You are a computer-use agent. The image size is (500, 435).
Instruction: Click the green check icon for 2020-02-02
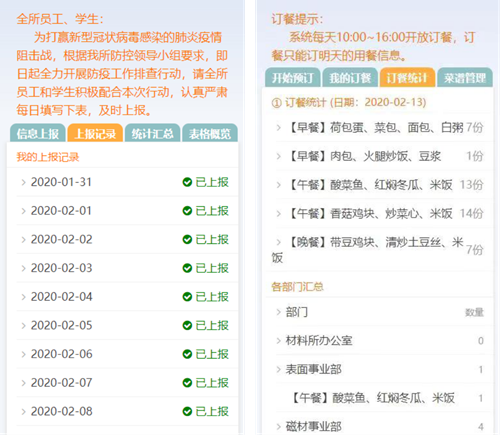point(187,239)
